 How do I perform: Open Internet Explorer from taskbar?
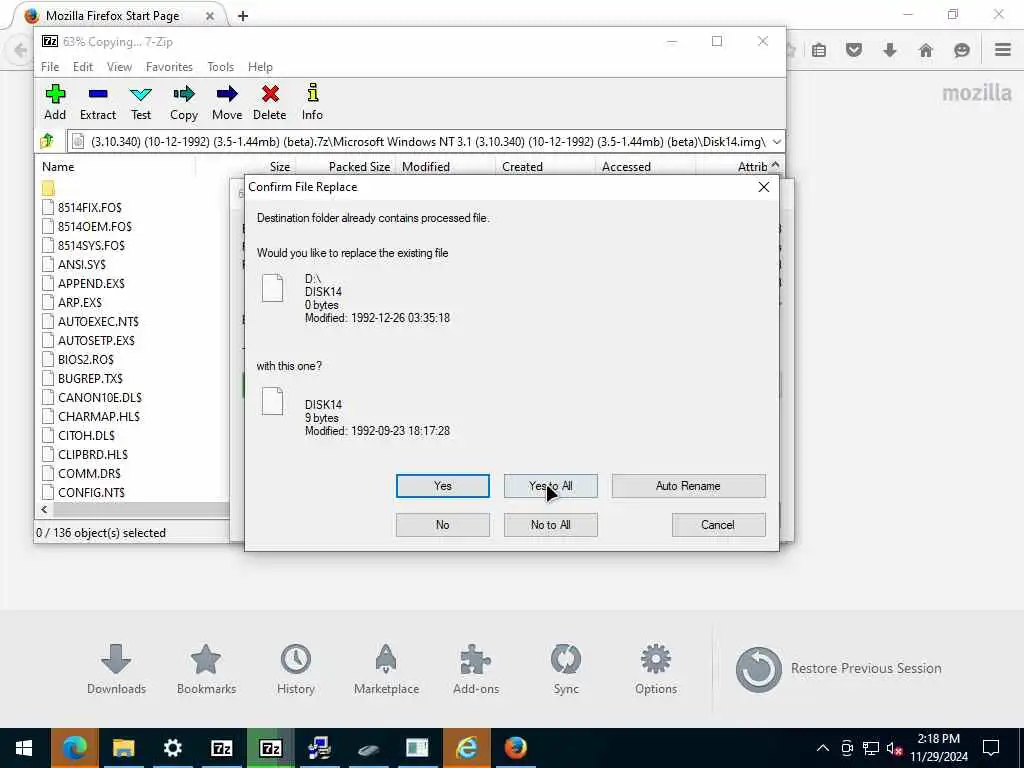click(x=466, y=748)
